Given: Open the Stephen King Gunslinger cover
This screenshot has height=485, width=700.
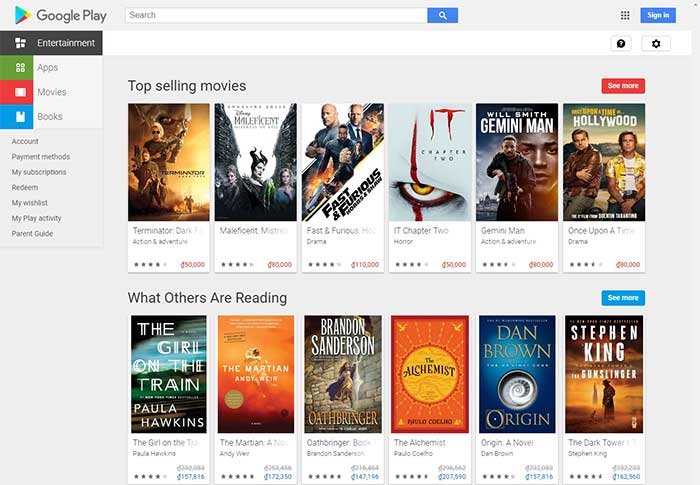Looking at the screenshot, I should pyautogui.click(x=604, y=374).
